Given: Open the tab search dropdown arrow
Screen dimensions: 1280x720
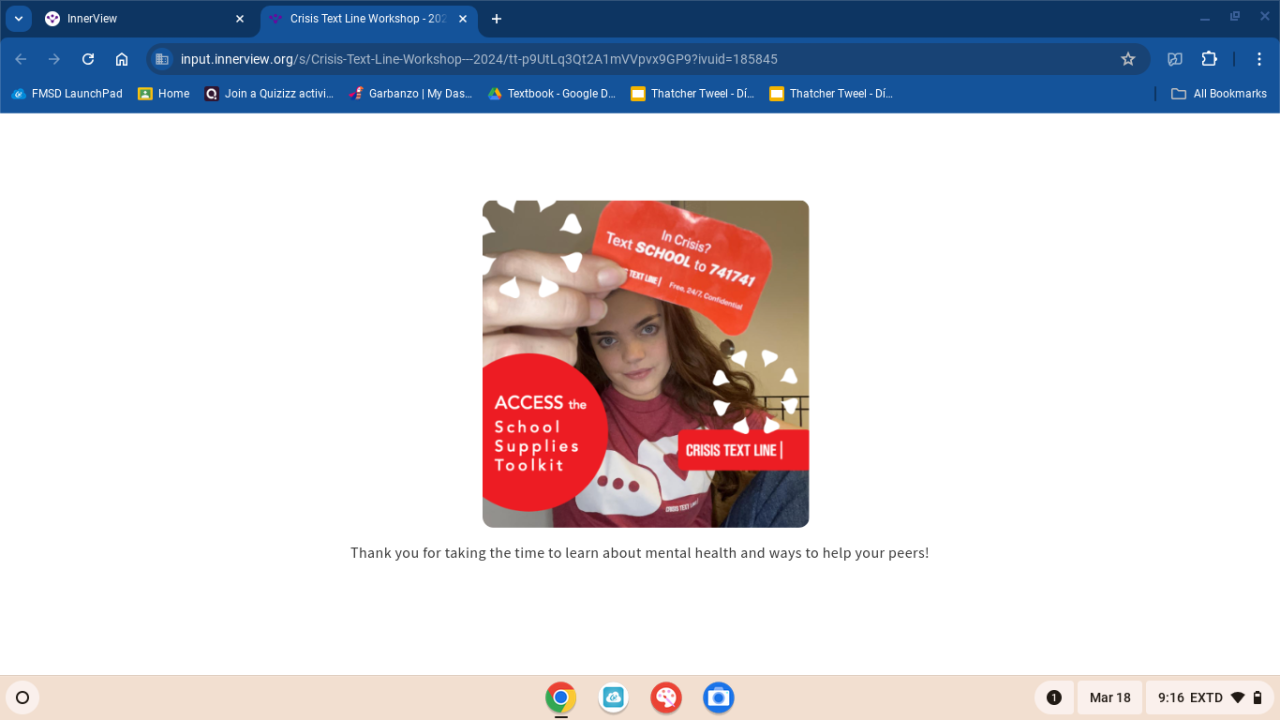Looking at the screenshot, I should click(19, 19).
